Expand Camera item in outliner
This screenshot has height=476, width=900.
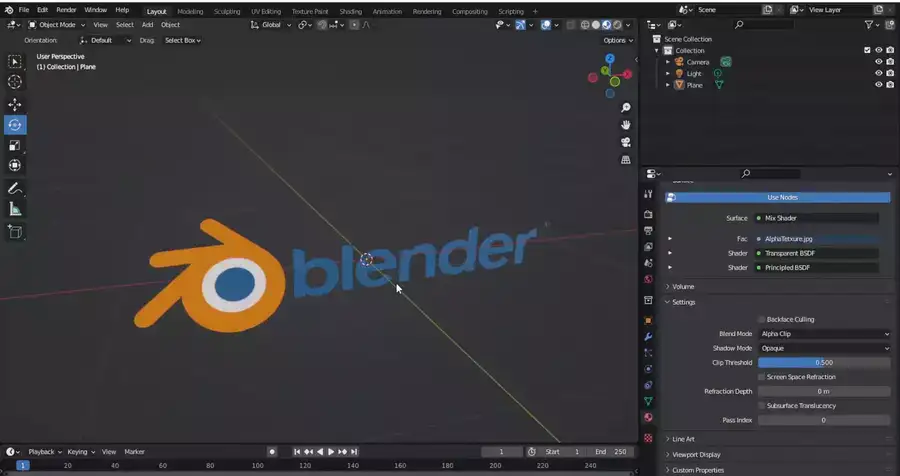[668, 62]
